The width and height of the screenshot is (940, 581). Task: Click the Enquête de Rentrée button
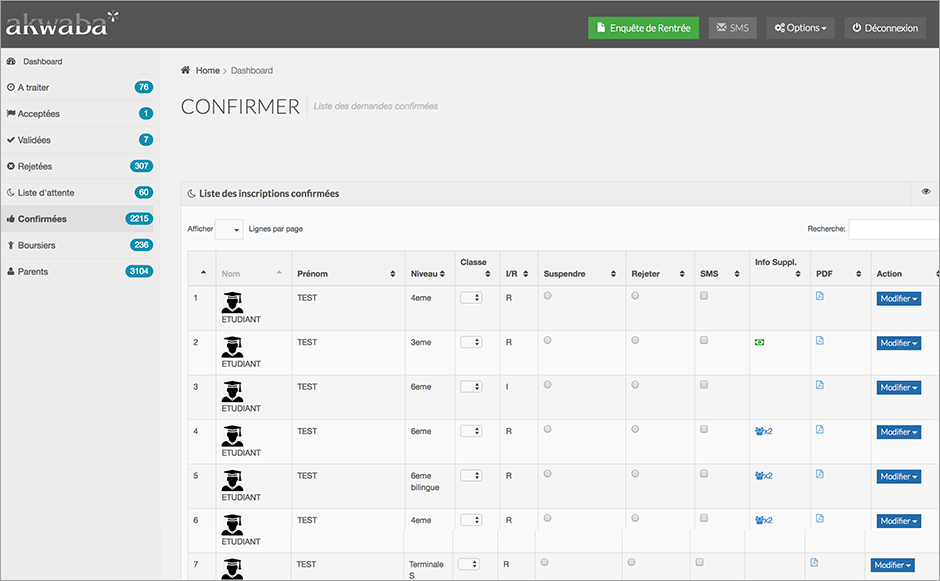point(643,28)
